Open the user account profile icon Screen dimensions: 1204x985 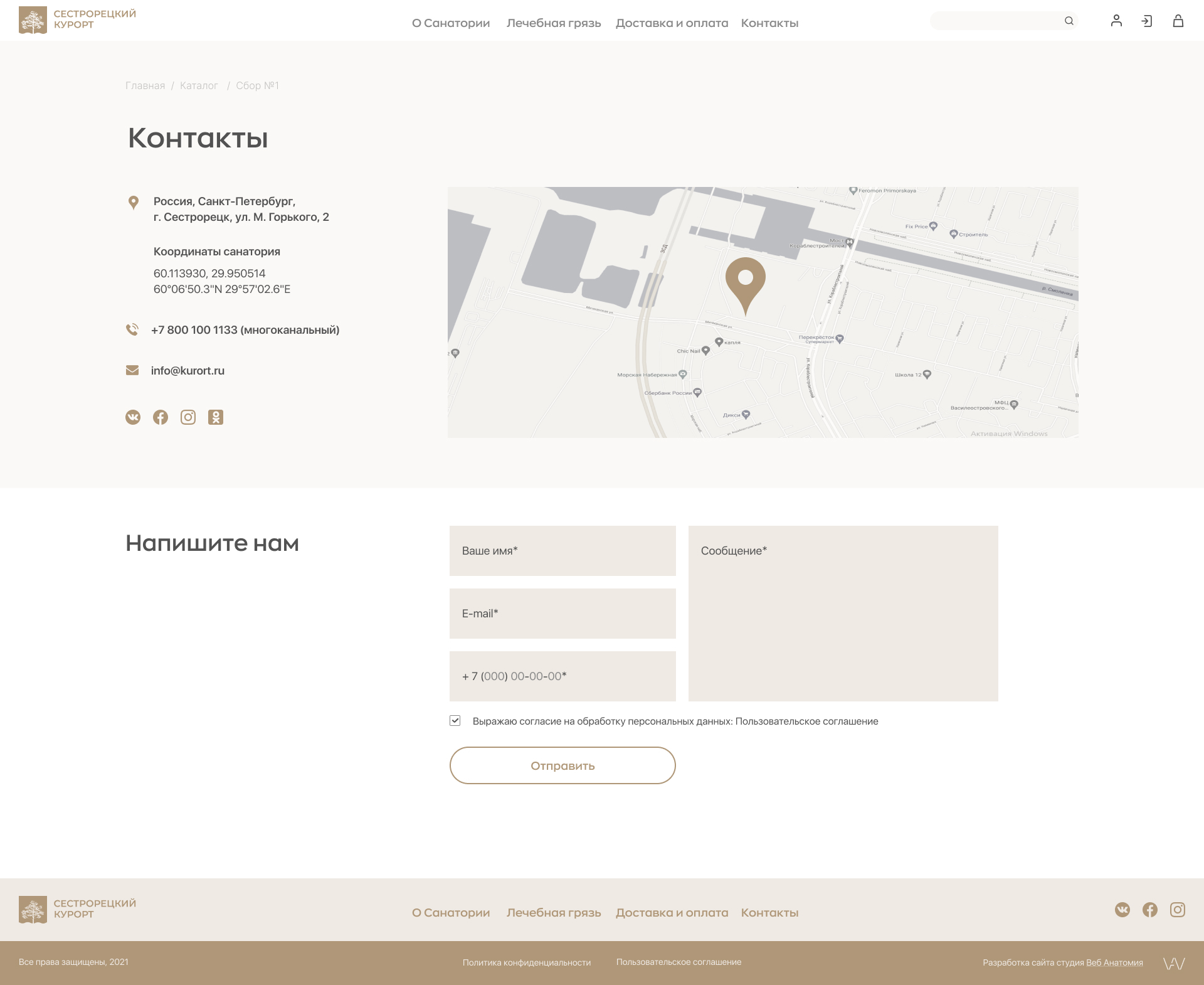(x=1116, y=21)
